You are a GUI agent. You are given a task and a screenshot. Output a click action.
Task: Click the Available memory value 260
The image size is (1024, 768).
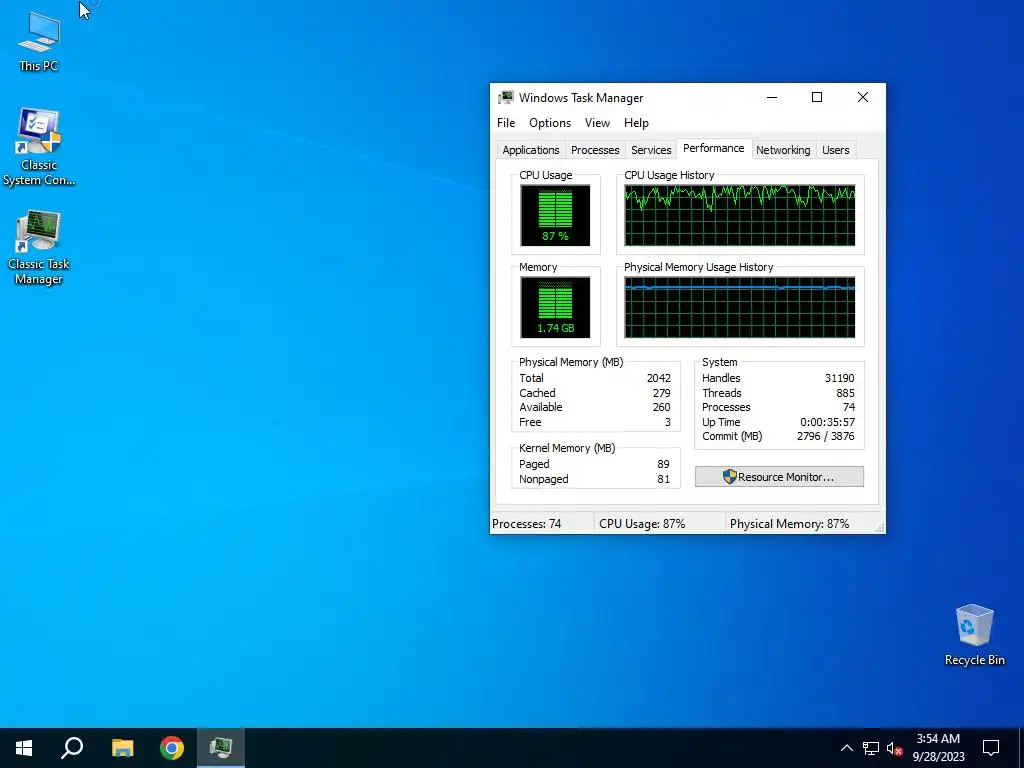point(662,408)
